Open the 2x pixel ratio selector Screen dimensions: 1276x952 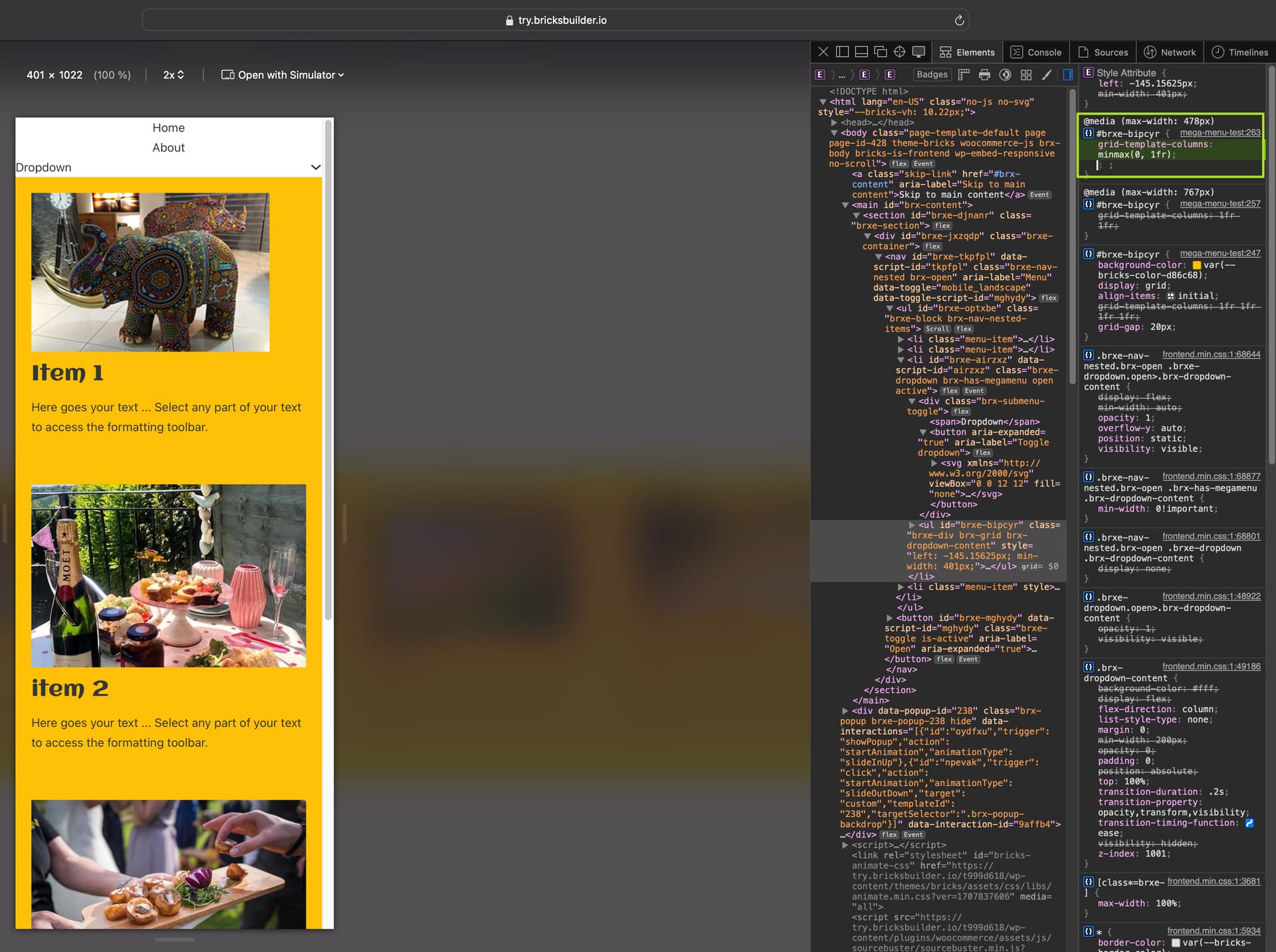(173, 75)
